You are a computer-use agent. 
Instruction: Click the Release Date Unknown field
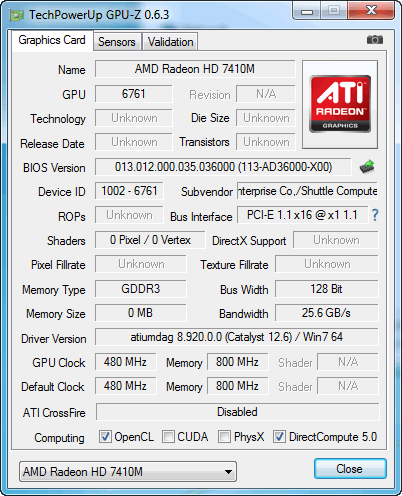134,142
